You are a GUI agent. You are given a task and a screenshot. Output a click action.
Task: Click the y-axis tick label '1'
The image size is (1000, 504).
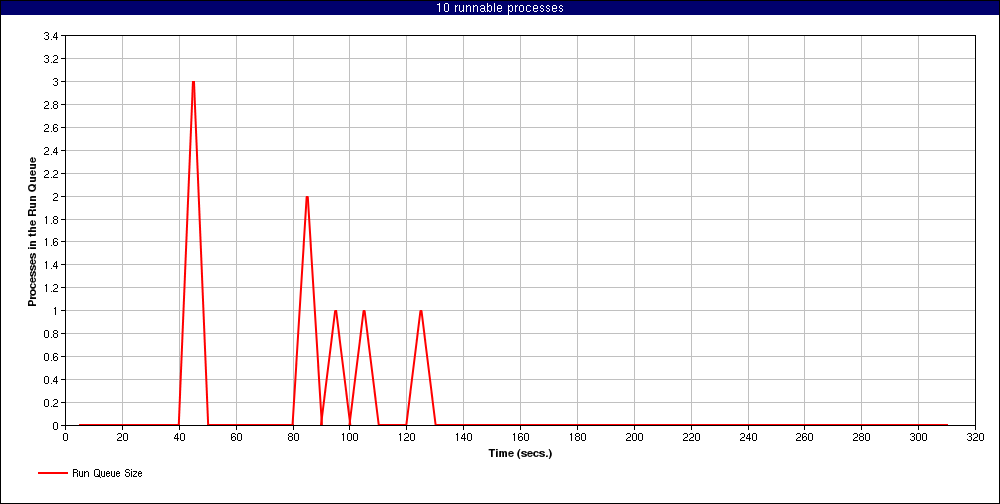tap(55, 311)
